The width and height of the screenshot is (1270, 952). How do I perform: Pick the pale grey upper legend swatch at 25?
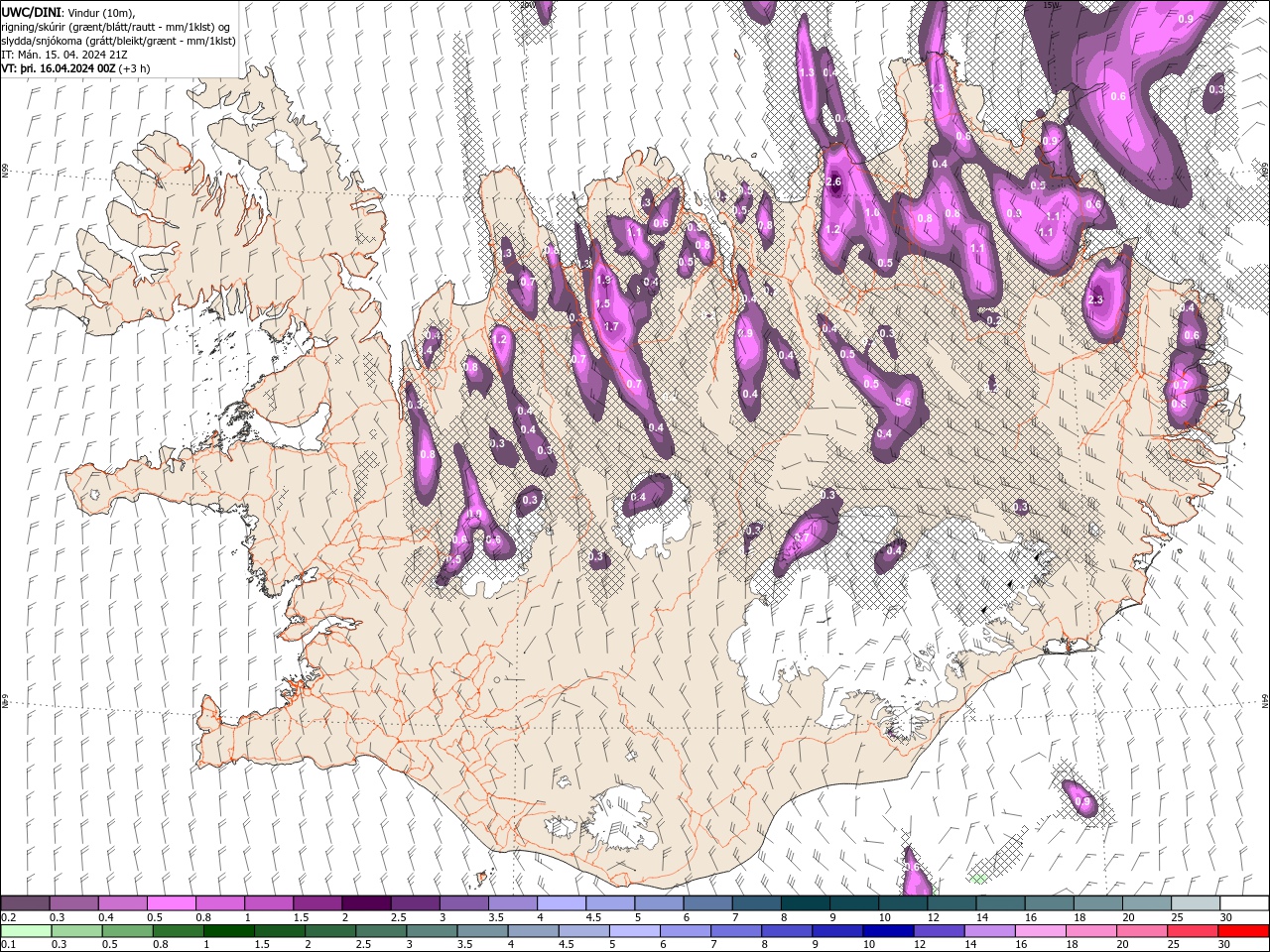tap(1196, 903)
